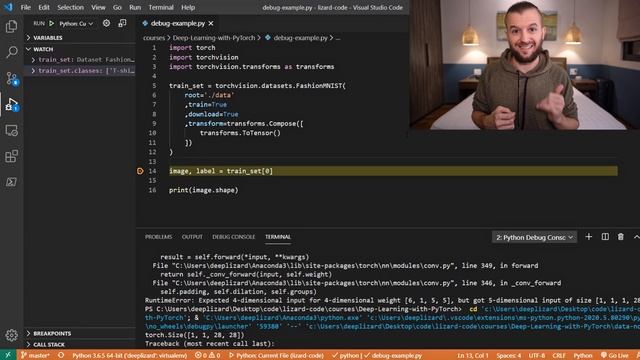Image resolution: width=640 pixels, height=360 pixels.
Task: Split the terminal panel
Action: [x=605, y=237]
